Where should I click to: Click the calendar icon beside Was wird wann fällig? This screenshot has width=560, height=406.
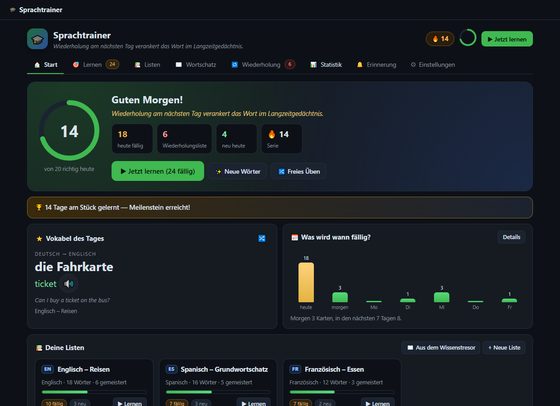295,237
